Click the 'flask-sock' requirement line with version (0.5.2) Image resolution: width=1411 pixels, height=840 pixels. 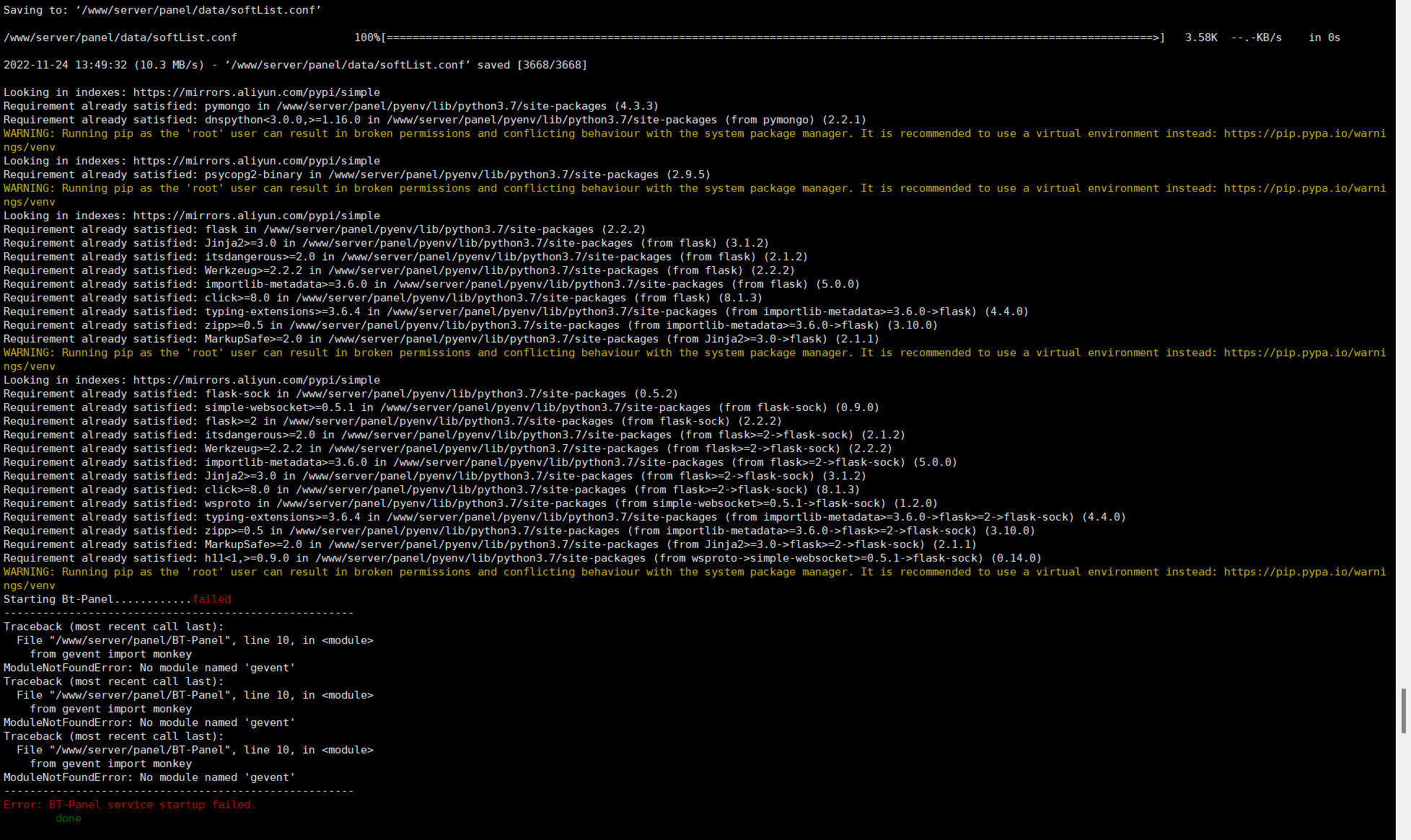pos(340,394)
